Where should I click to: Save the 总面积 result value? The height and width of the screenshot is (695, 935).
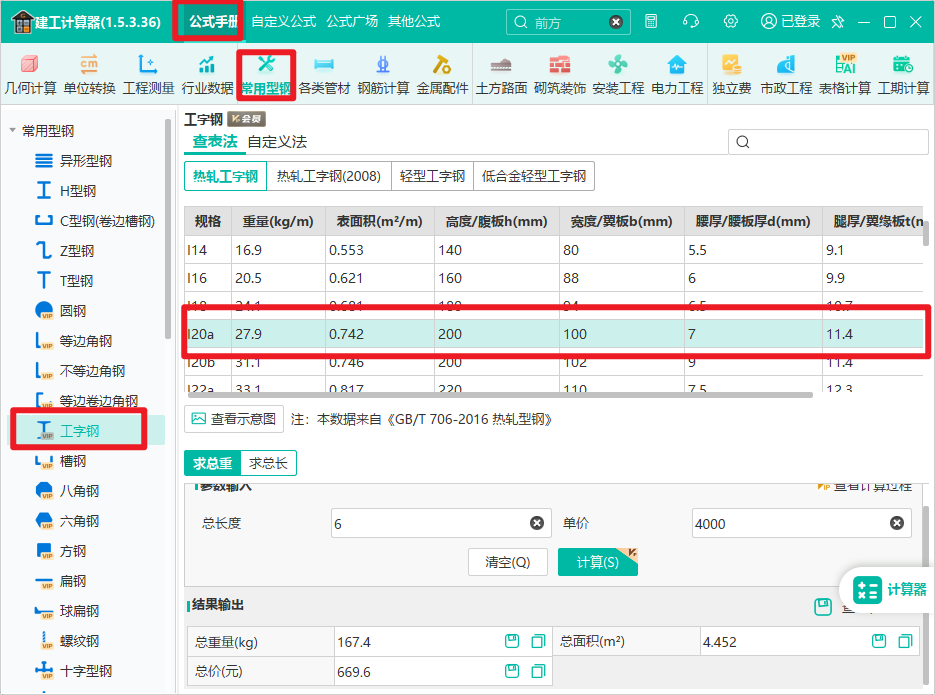click(x=879, y=641)
